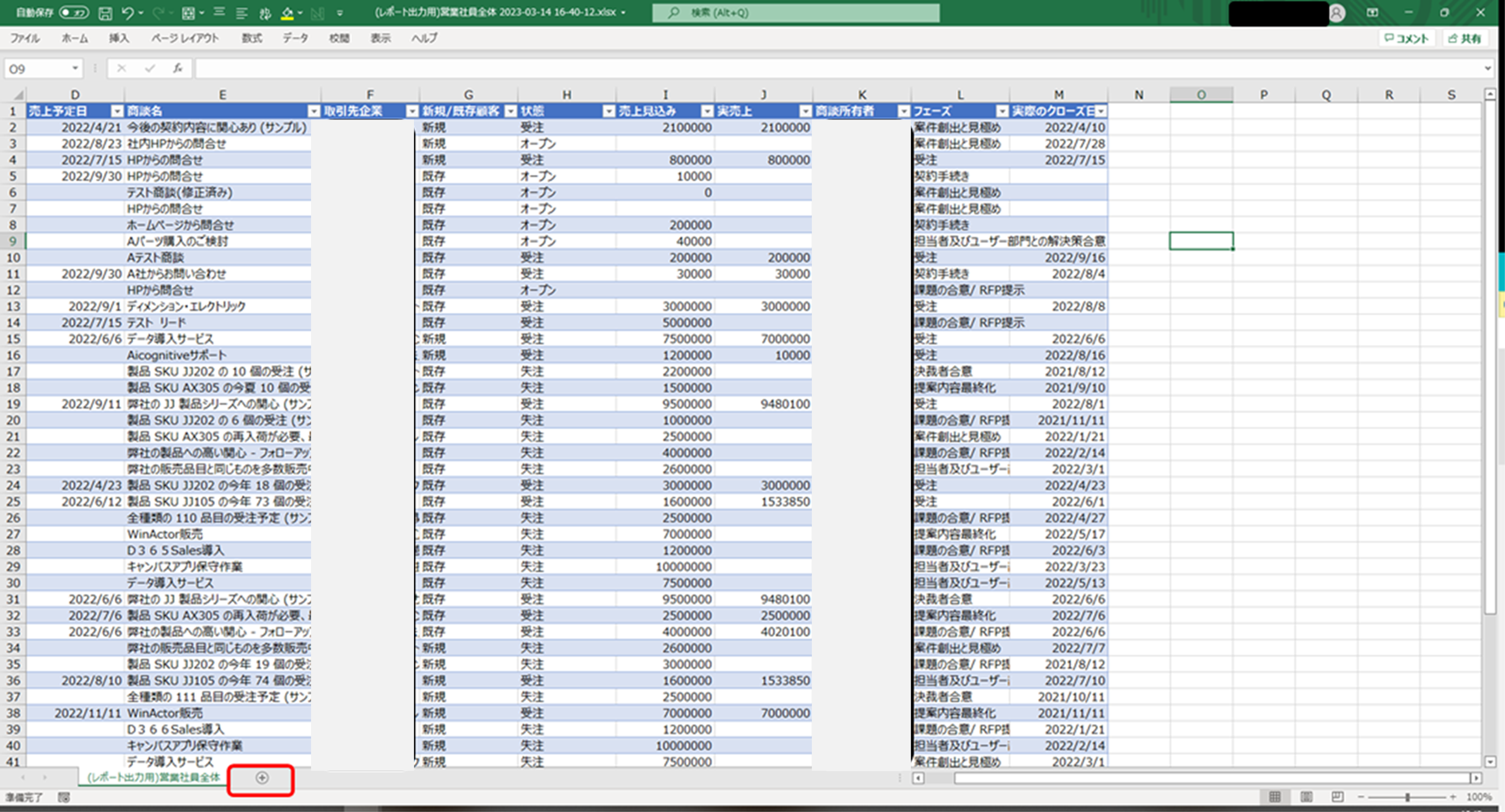Click the コメント button
The height and width of the screenshot is (812, 1505).
coord(1407,39)
